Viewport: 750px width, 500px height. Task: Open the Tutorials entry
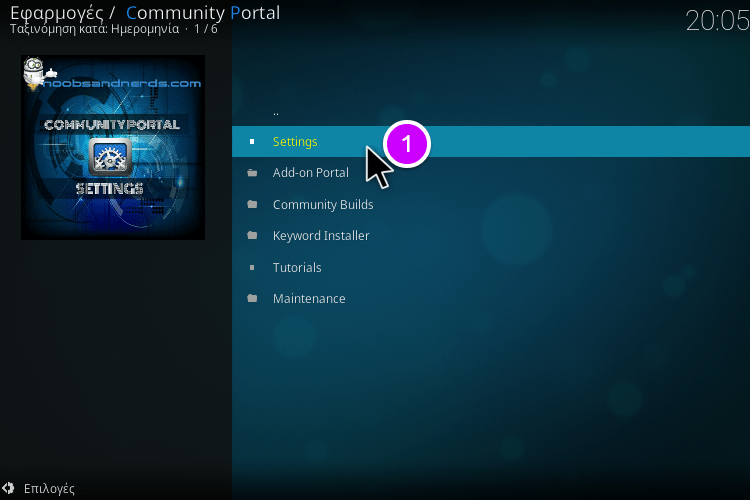491,267
